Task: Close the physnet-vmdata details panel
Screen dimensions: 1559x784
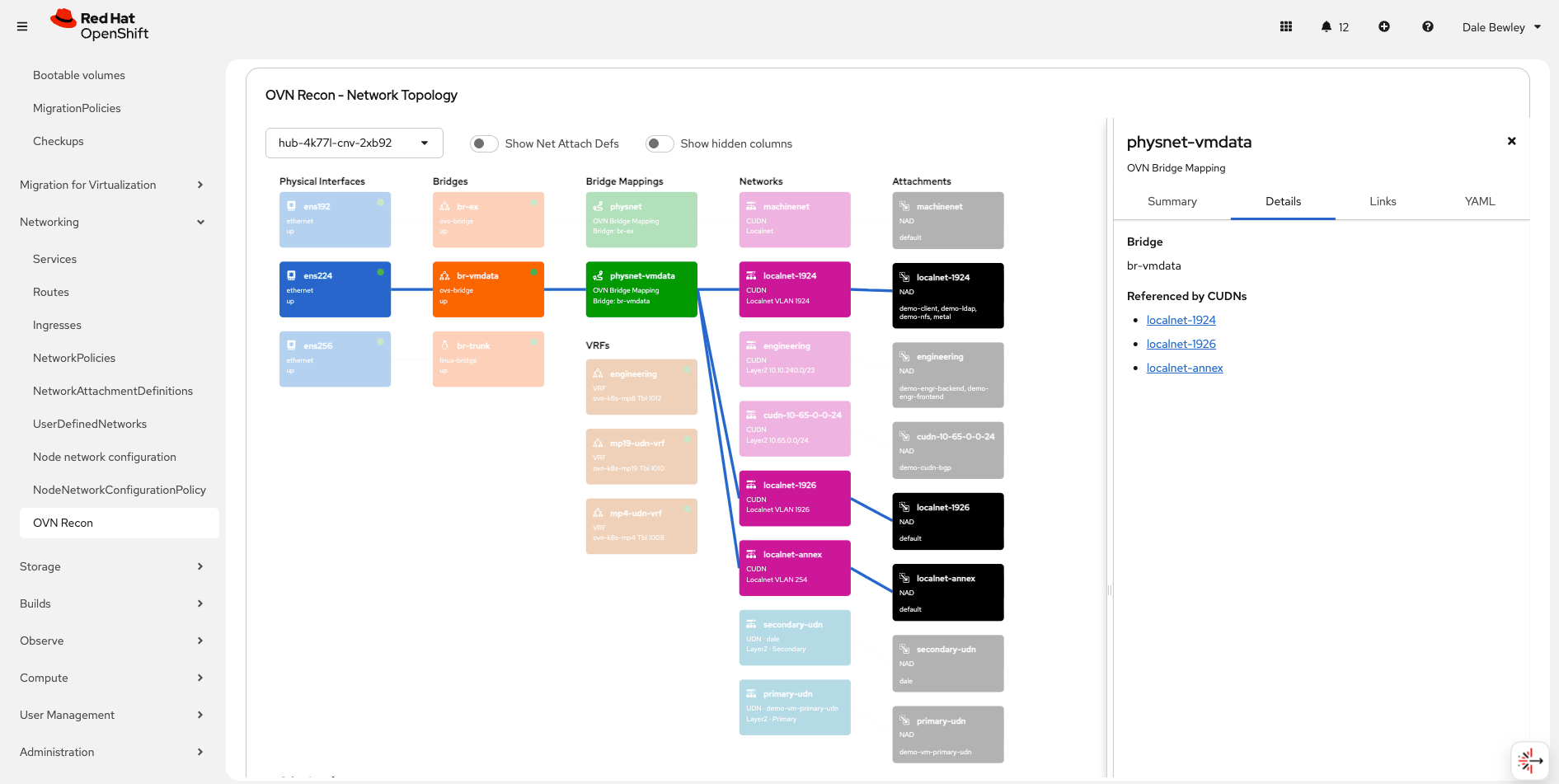Action: [1511, 141]
